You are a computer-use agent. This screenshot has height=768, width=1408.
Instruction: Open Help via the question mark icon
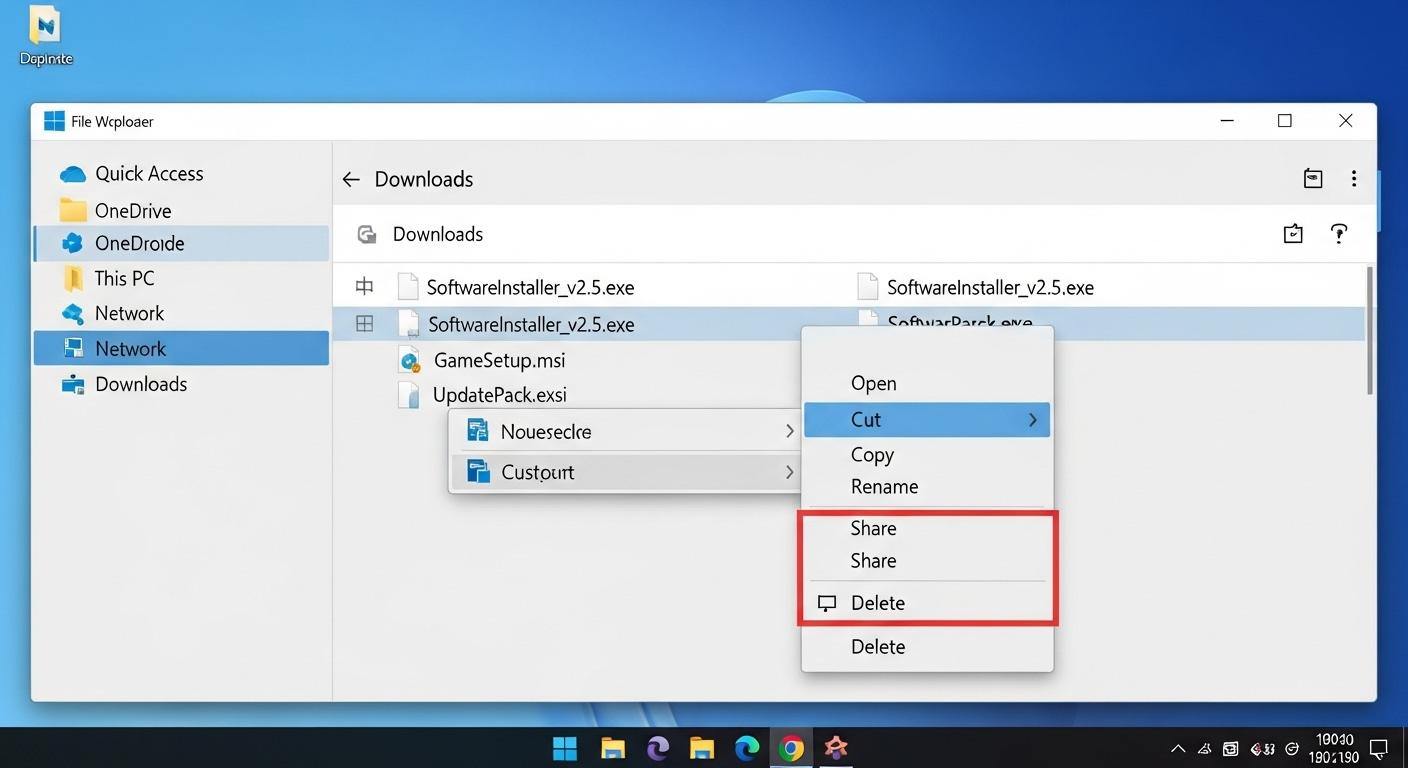point(1339,233)
